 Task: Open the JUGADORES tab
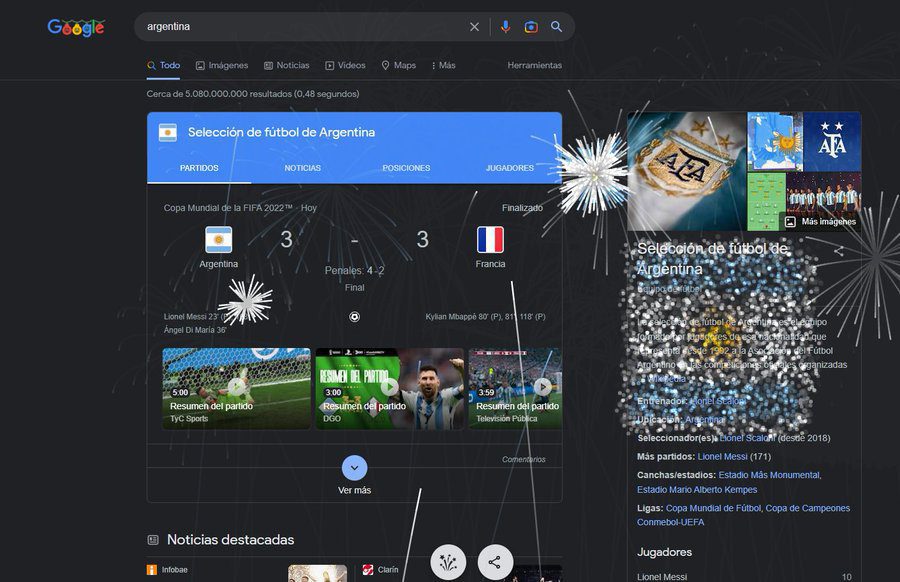[x=510, y=168]
